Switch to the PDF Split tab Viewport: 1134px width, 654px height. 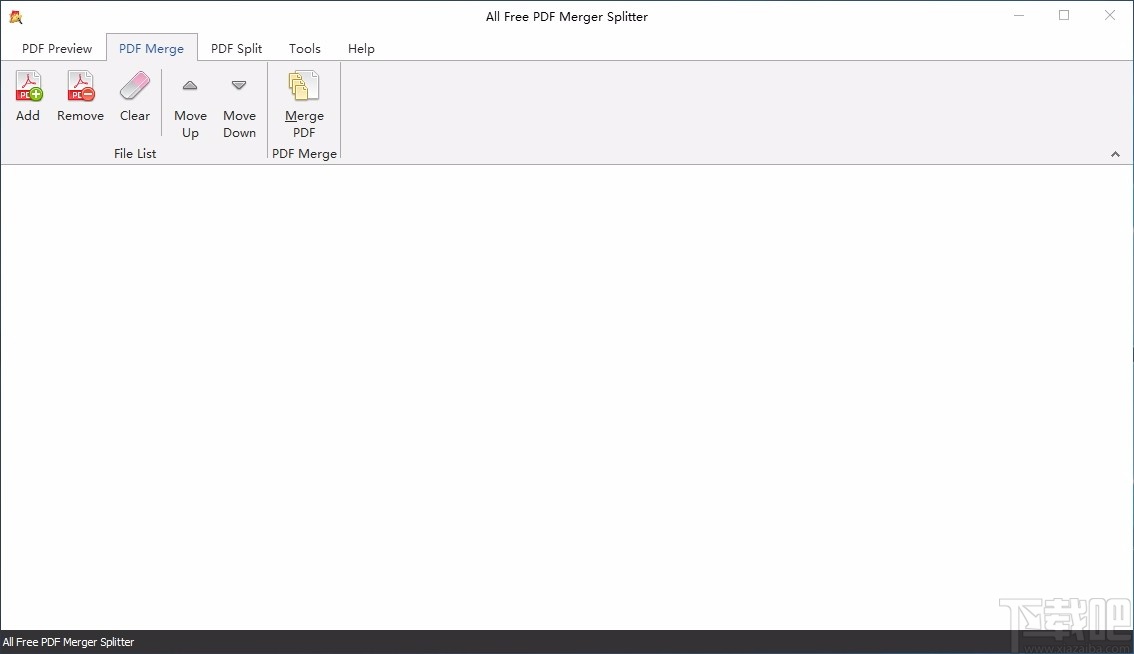237,48
